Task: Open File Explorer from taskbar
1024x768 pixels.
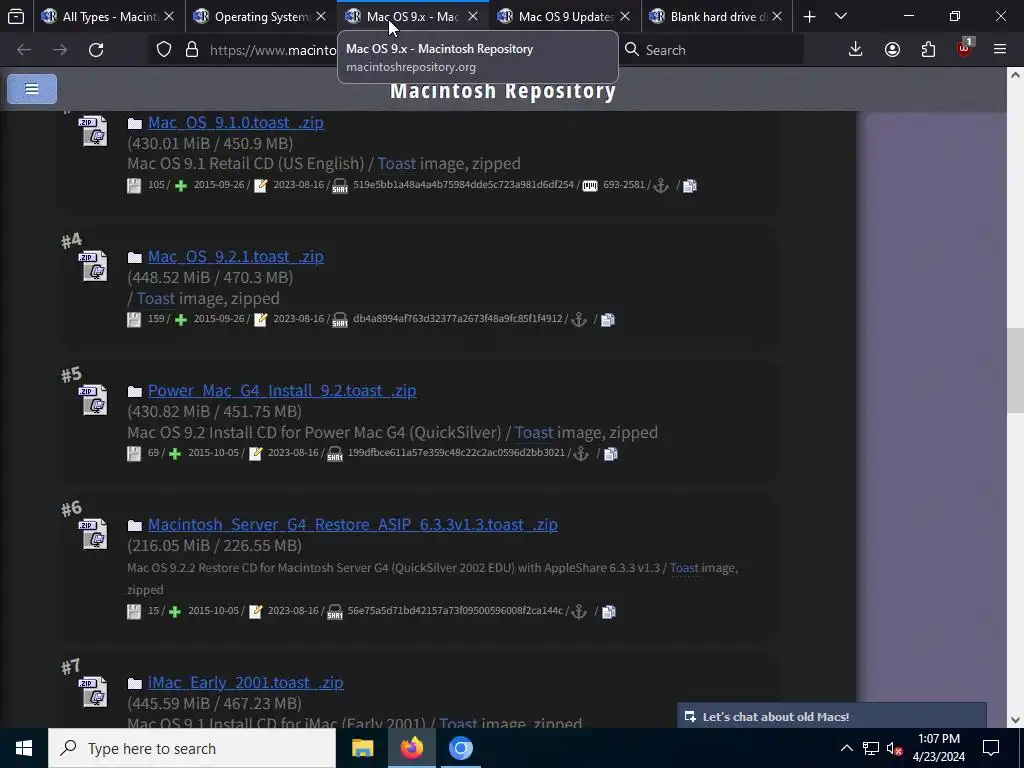Action: coord(362,748)
